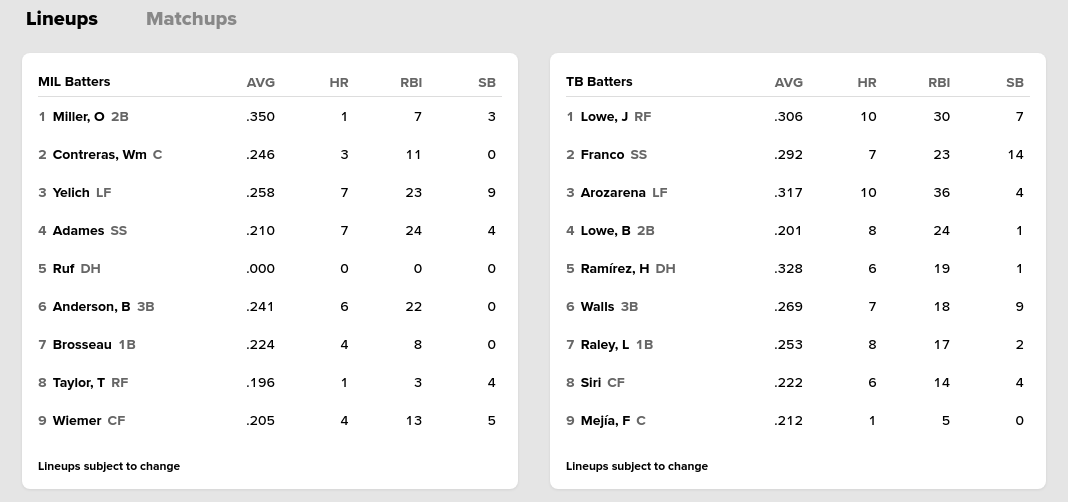Click Walls in TB lineup
Screen dimensions: 1068x502
coord(597,307)
